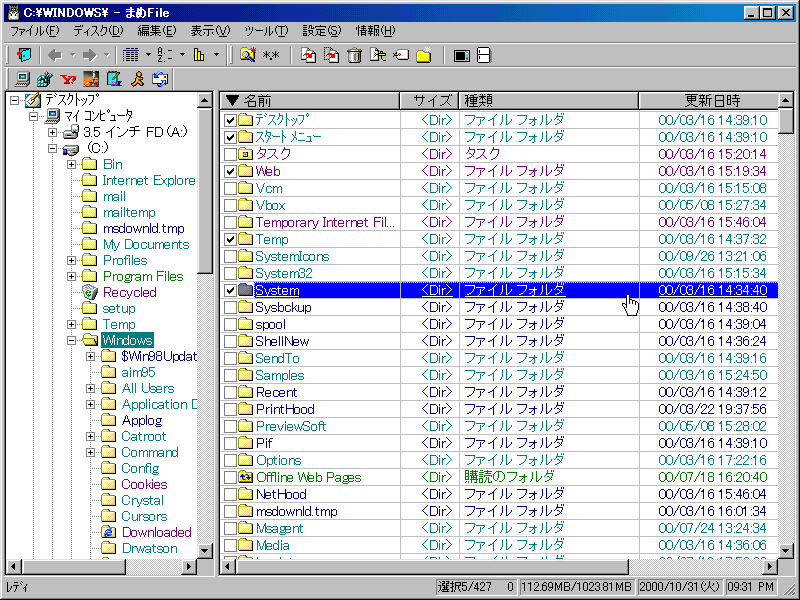Click the folder tree scroll up arrow

[x=205, y=99]
